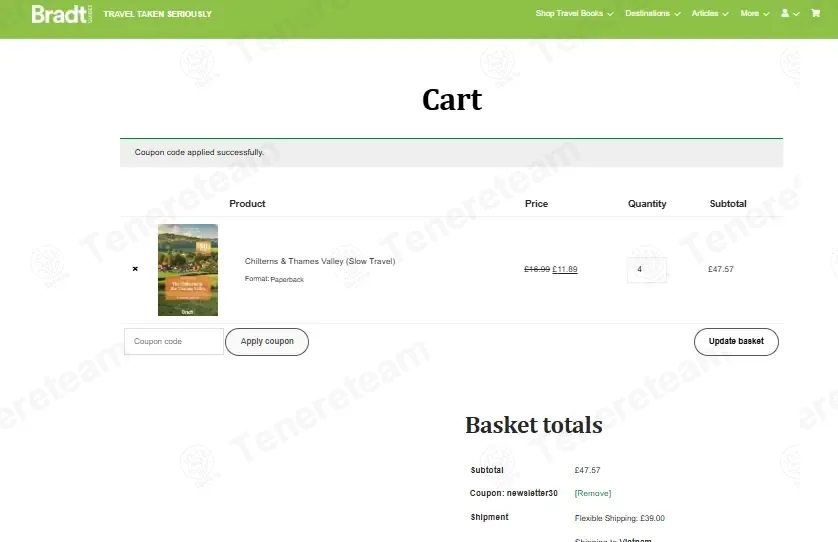
Task: Open the shopping cart icon in header
Action: pos(815,13)
